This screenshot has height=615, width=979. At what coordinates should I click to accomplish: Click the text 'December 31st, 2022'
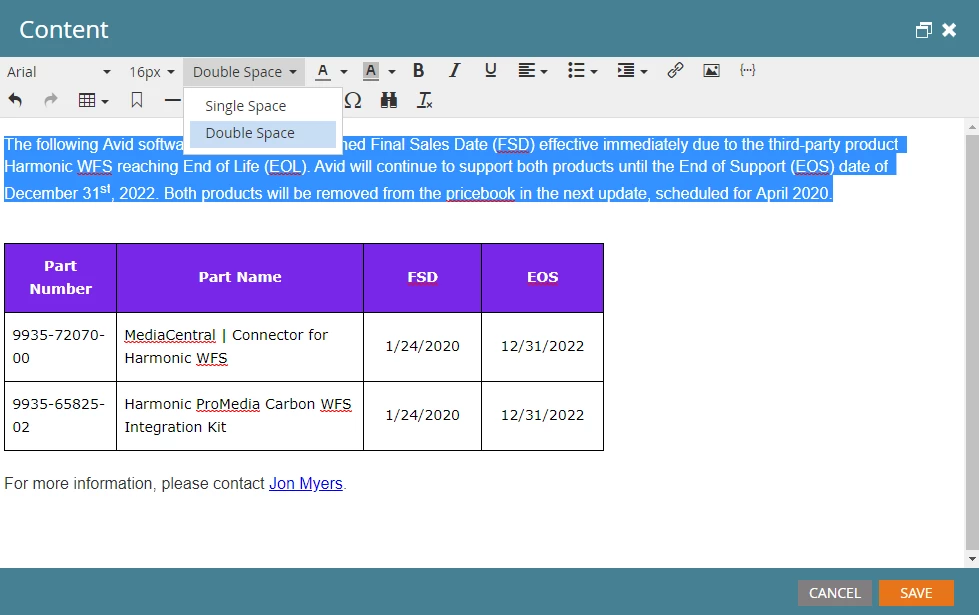81,192
